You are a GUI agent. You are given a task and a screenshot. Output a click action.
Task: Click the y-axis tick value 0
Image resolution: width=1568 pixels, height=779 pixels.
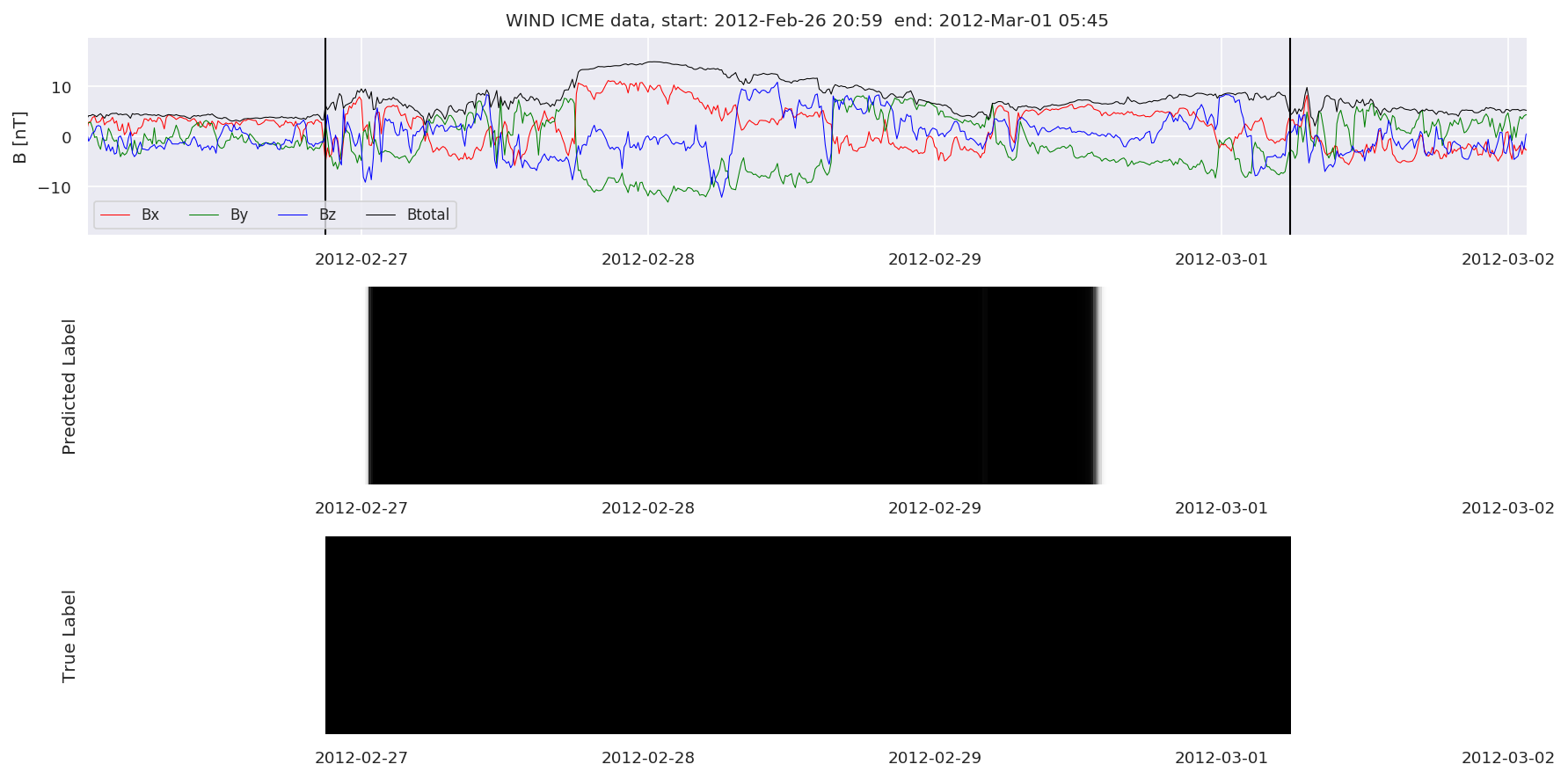pos(66,137)
